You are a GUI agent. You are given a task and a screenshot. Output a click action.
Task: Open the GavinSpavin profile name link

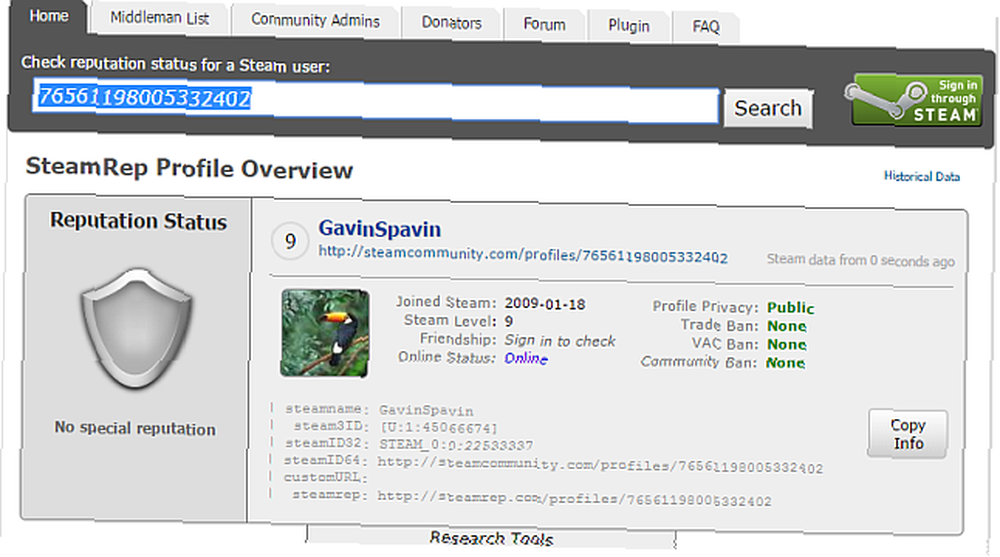click(x=379, y=228)
